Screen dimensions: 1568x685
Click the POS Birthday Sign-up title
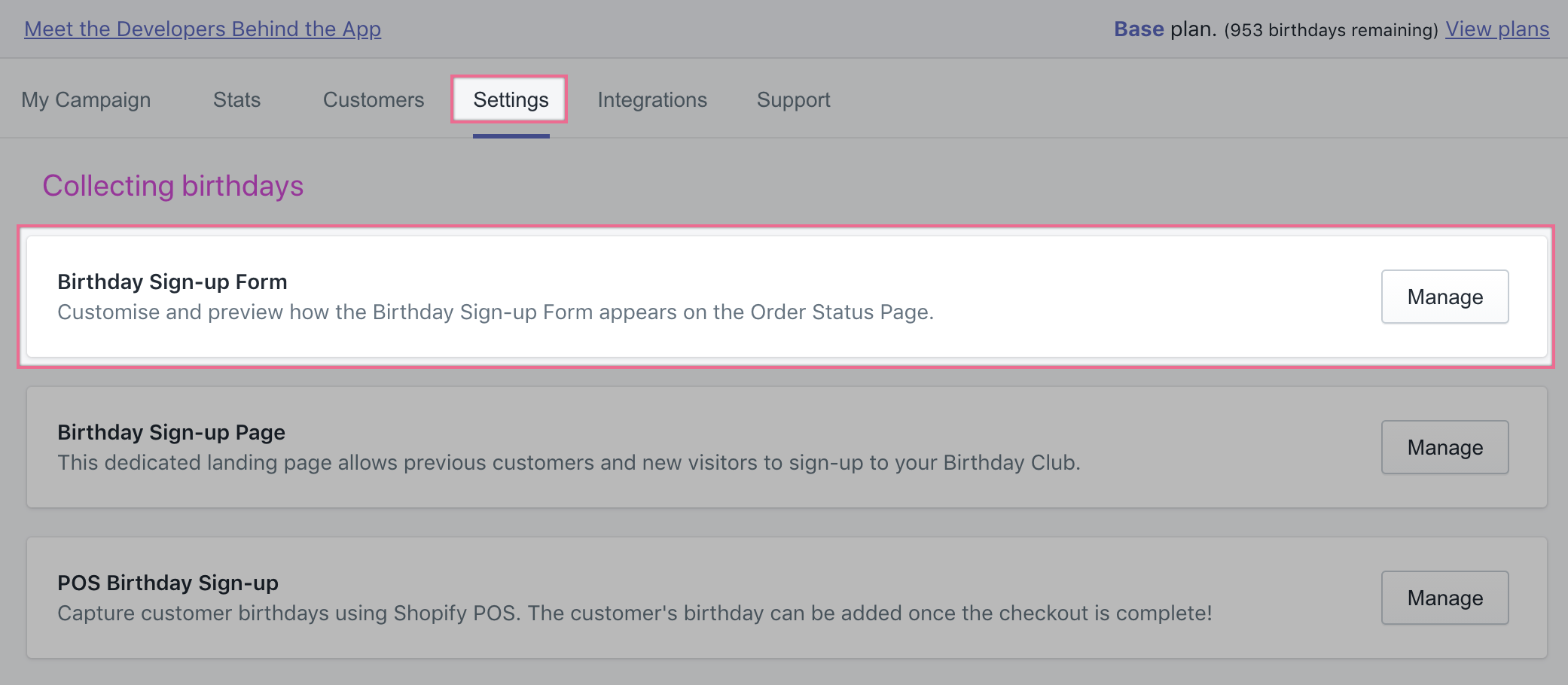(x=168, y=583)
